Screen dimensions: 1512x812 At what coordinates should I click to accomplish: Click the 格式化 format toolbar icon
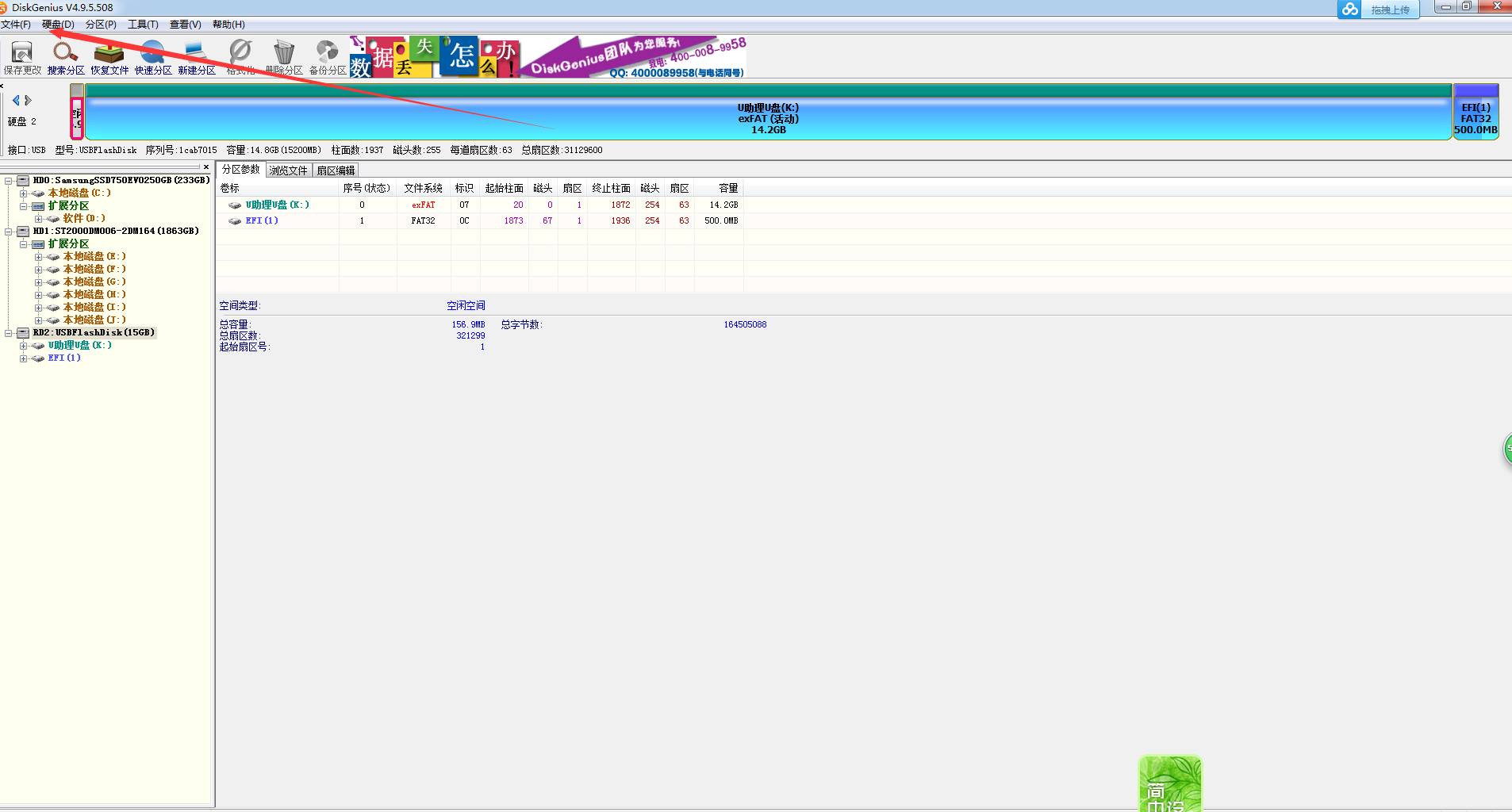[x=240, y=57]
